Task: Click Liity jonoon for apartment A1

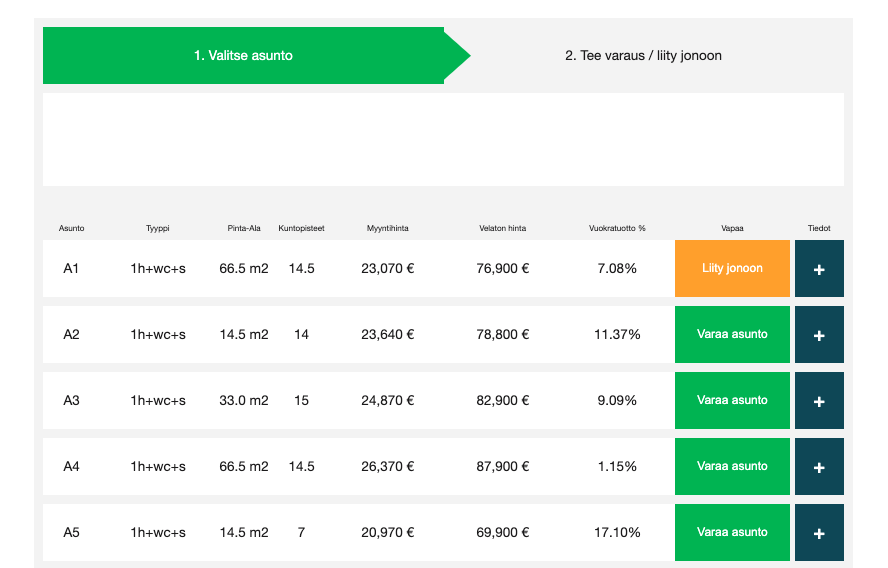Action: coord(732,268)
